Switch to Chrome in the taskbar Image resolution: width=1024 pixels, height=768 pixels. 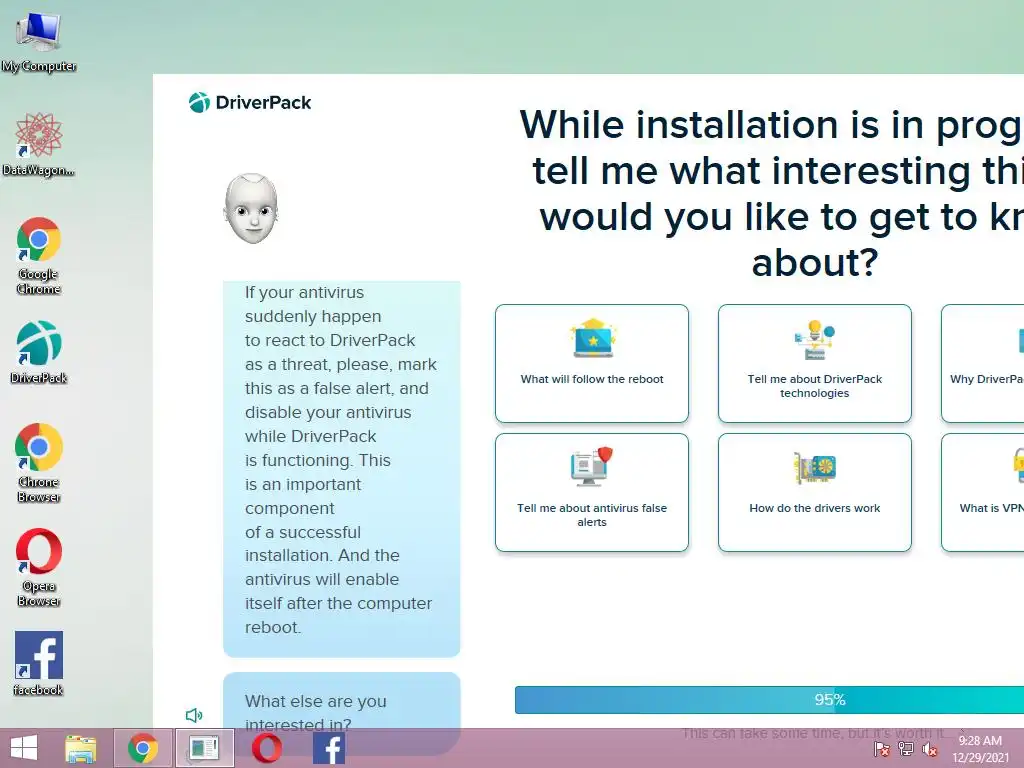143,748
